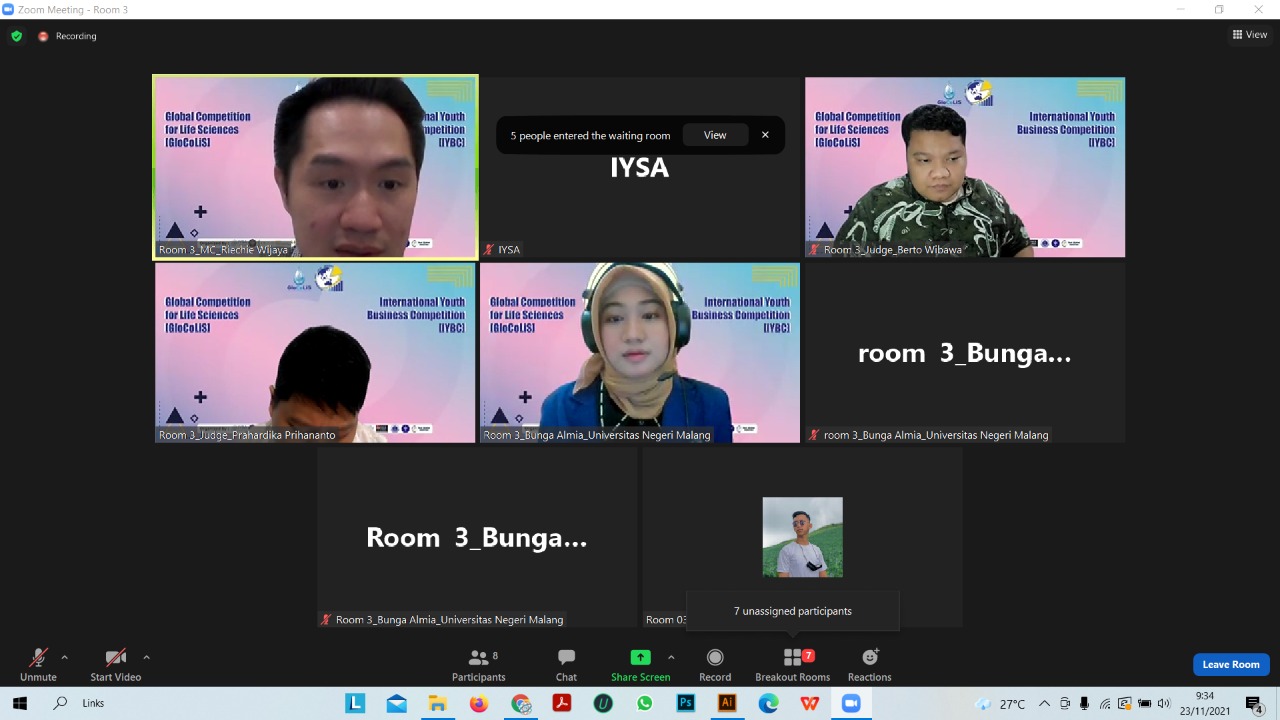Open WhatsApp from the taskbar
The width and height of the screenshot is (1280, 720).
[x=644, y=703]
